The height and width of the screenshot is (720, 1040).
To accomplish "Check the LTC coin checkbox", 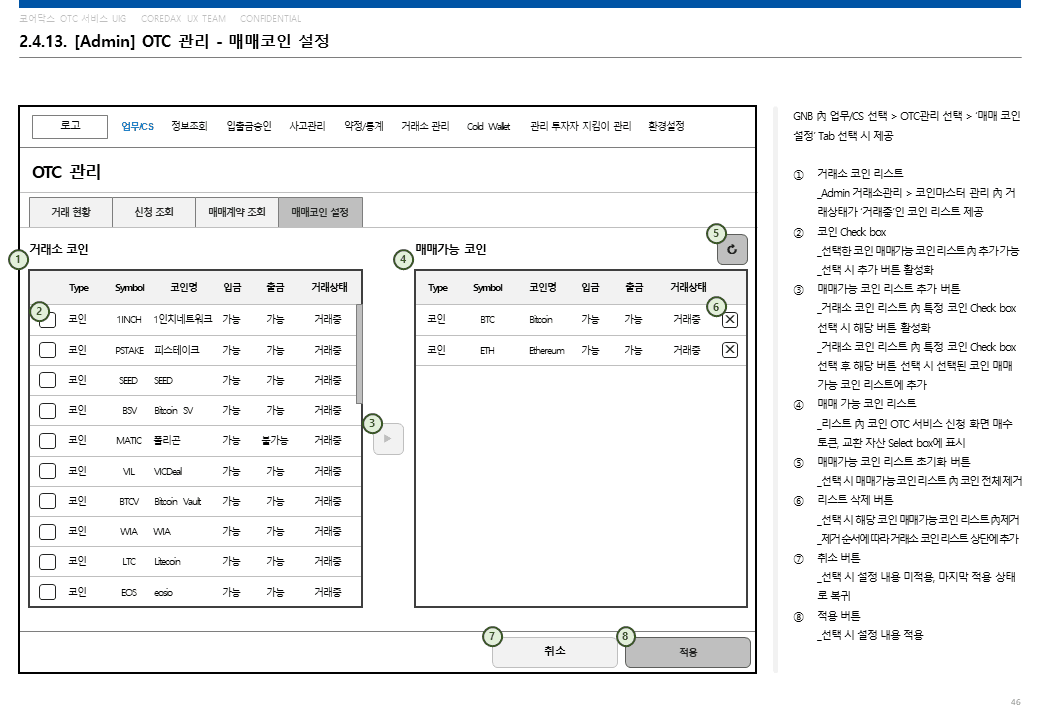I will 47,562.
